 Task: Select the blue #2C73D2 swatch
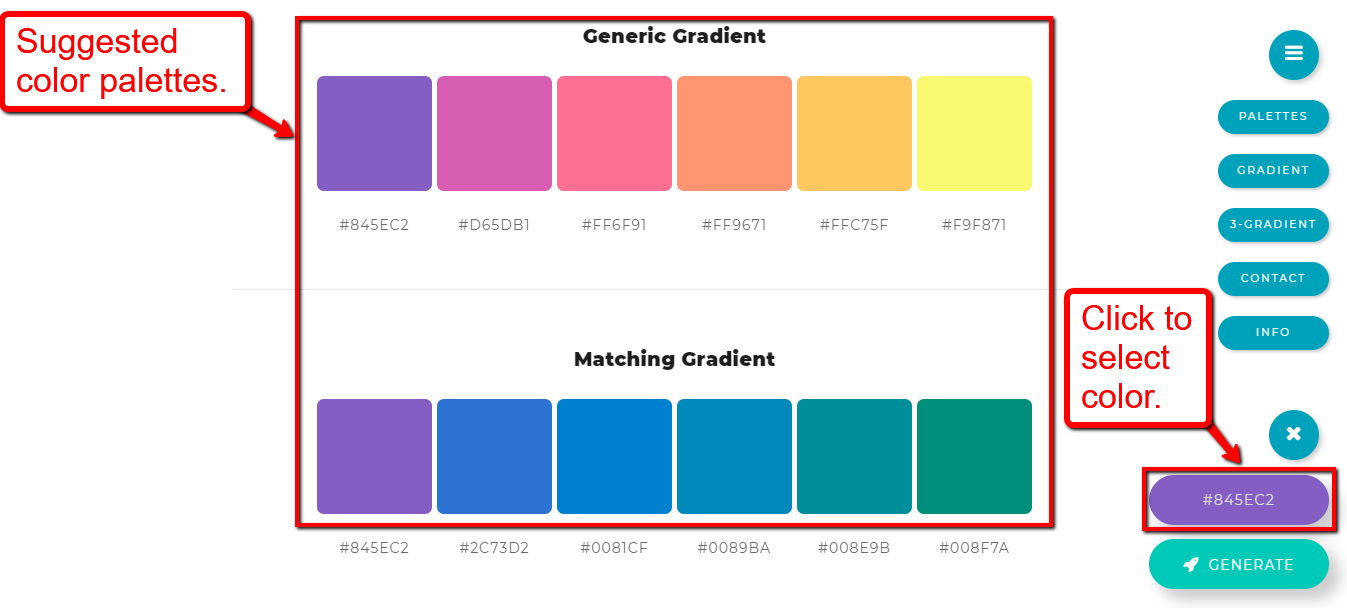[494, 457]
